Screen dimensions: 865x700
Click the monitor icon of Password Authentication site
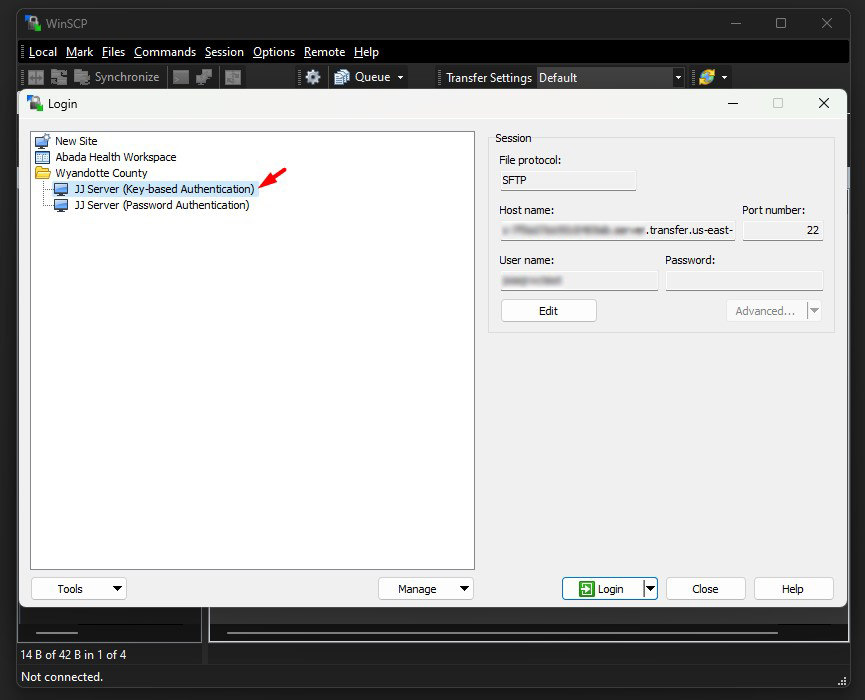61,206
